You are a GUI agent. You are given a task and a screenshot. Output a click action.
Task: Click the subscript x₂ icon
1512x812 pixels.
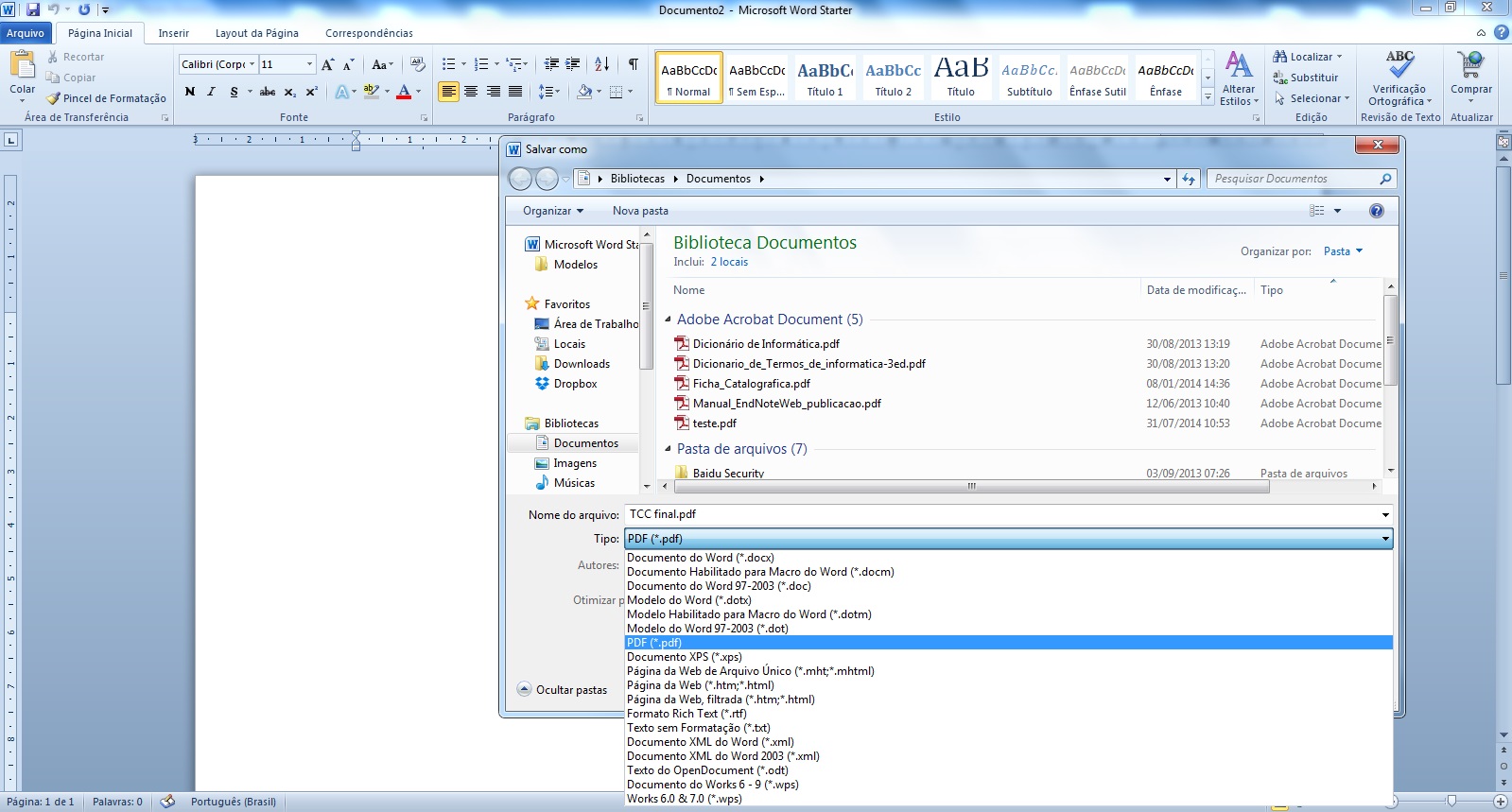290,92
